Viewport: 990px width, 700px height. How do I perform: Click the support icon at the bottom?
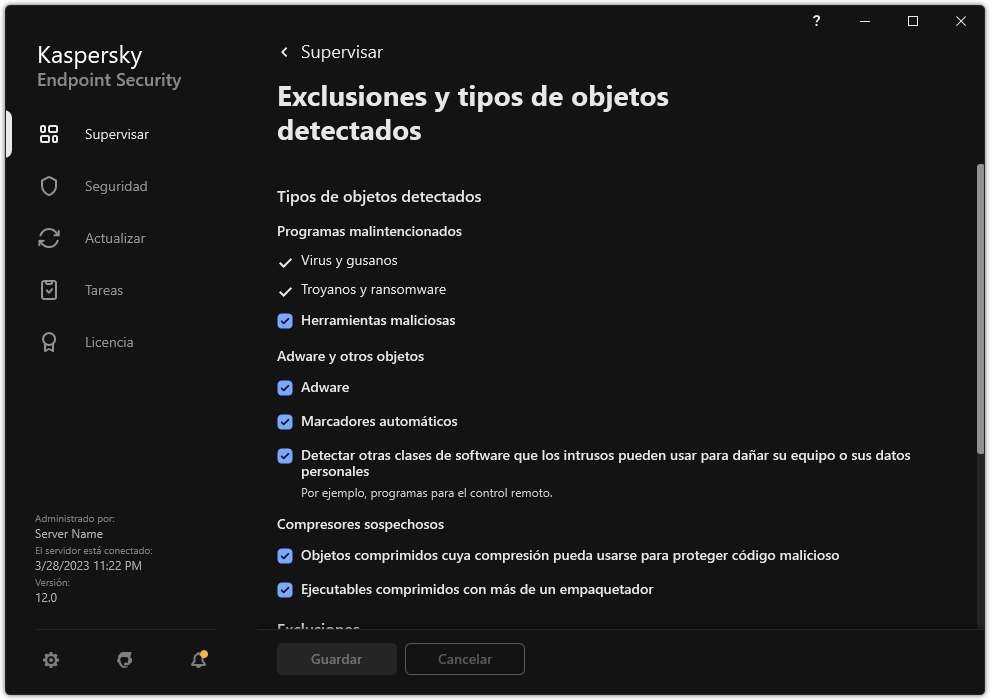click(124, 660)
